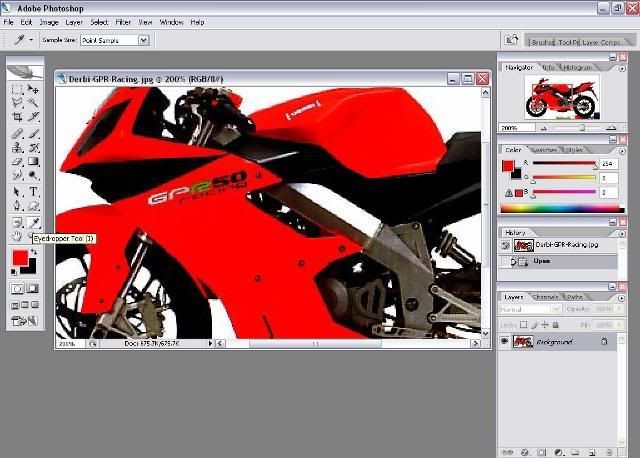
Task: Select the Healing Brush tool
Action: tap(17, 133)
